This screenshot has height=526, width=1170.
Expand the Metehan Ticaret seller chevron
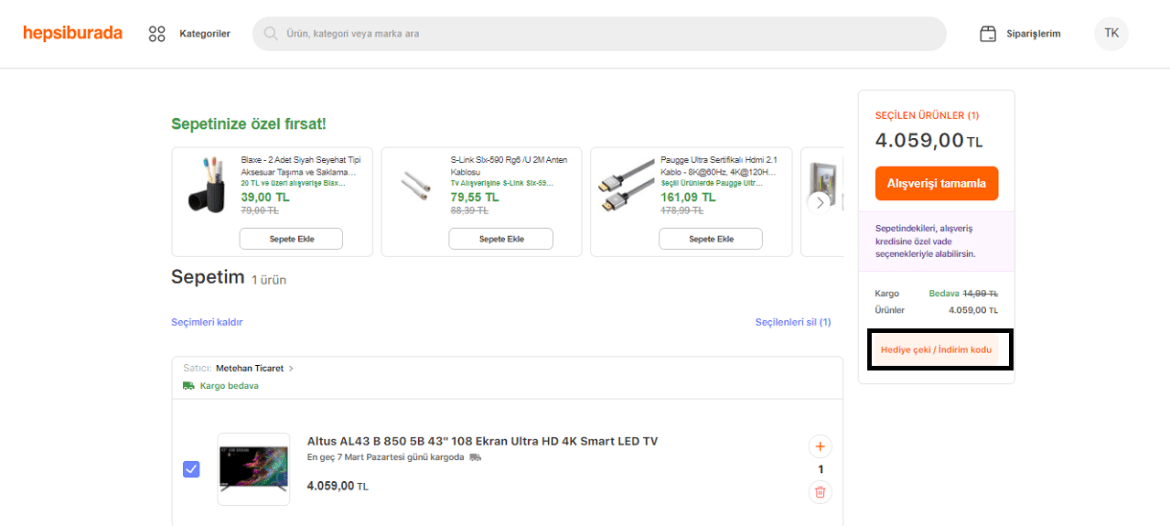(291, 368)
